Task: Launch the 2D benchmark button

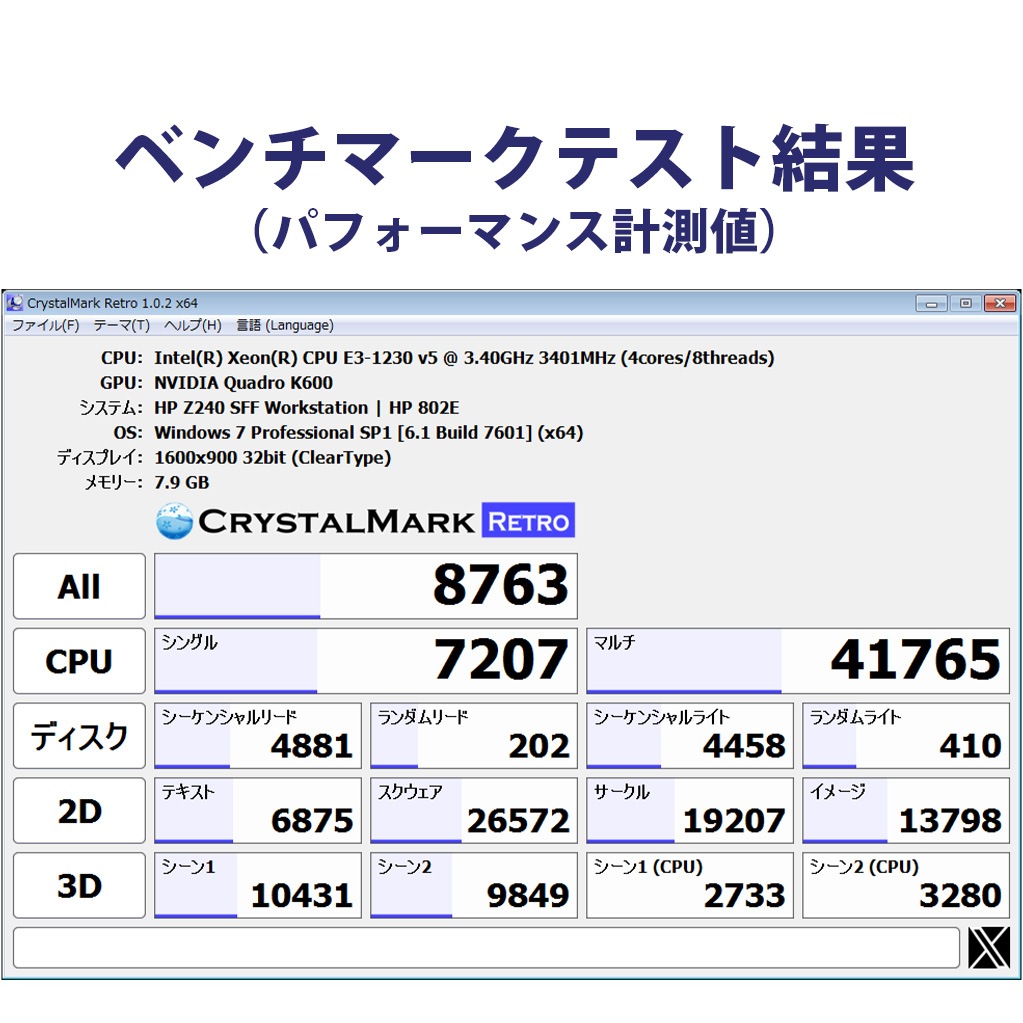Action: coord(79,811)
